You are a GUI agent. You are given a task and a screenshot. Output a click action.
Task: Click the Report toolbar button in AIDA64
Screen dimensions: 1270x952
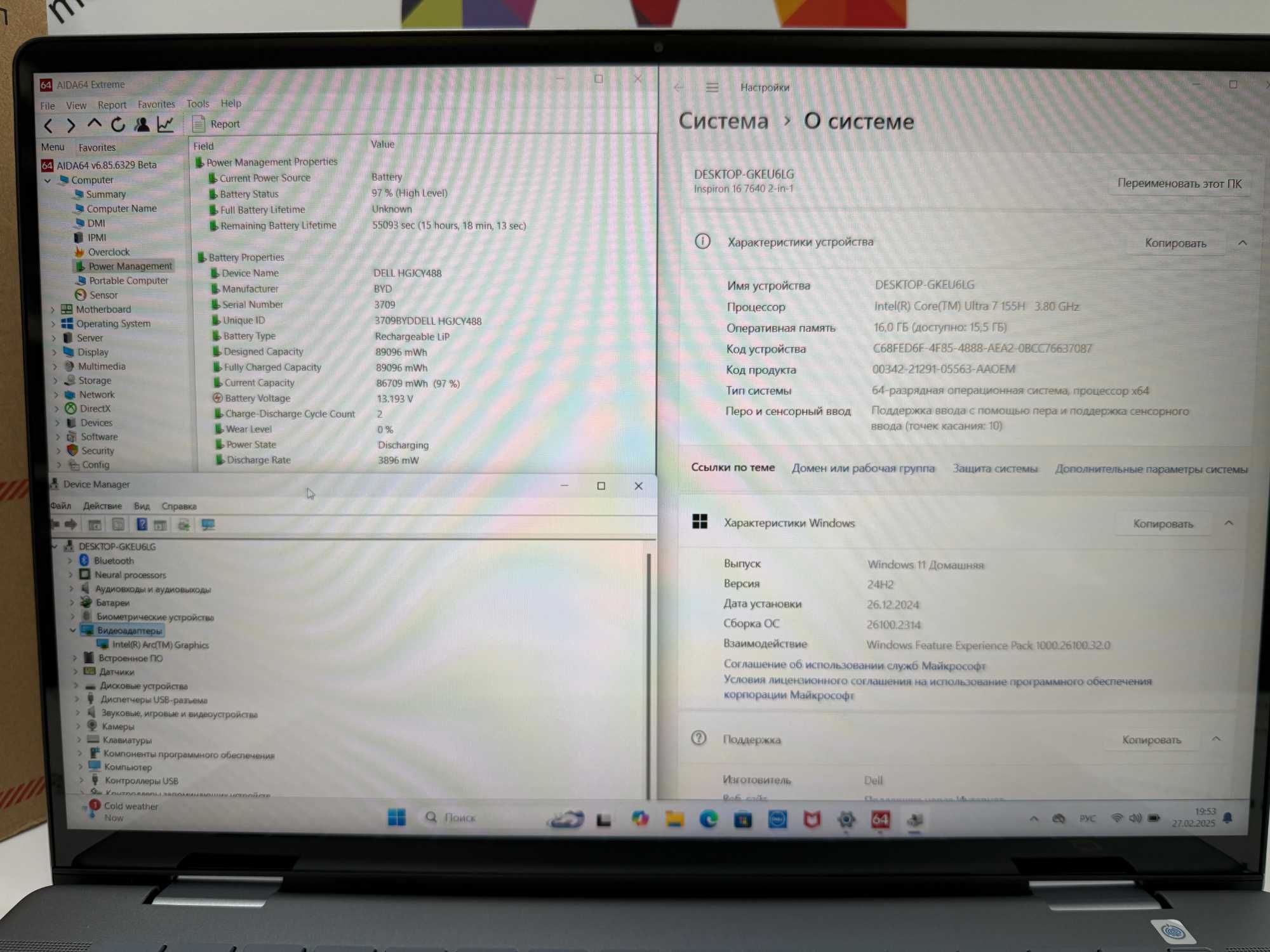[216, 124]
